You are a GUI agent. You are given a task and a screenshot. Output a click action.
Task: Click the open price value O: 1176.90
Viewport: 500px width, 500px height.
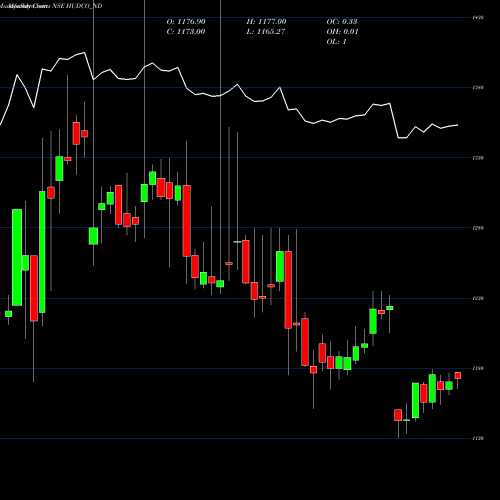pos(186,22)
